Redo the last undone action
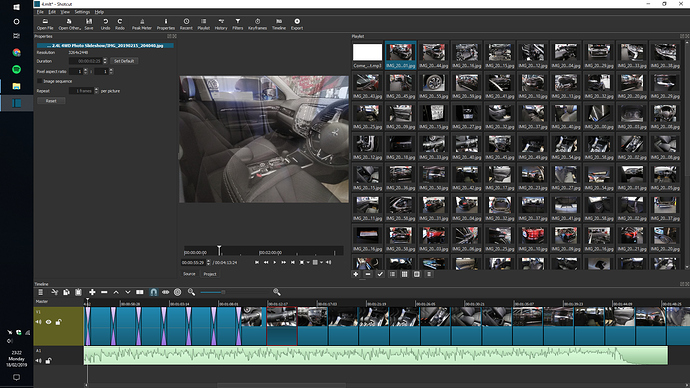 [120, 24]
